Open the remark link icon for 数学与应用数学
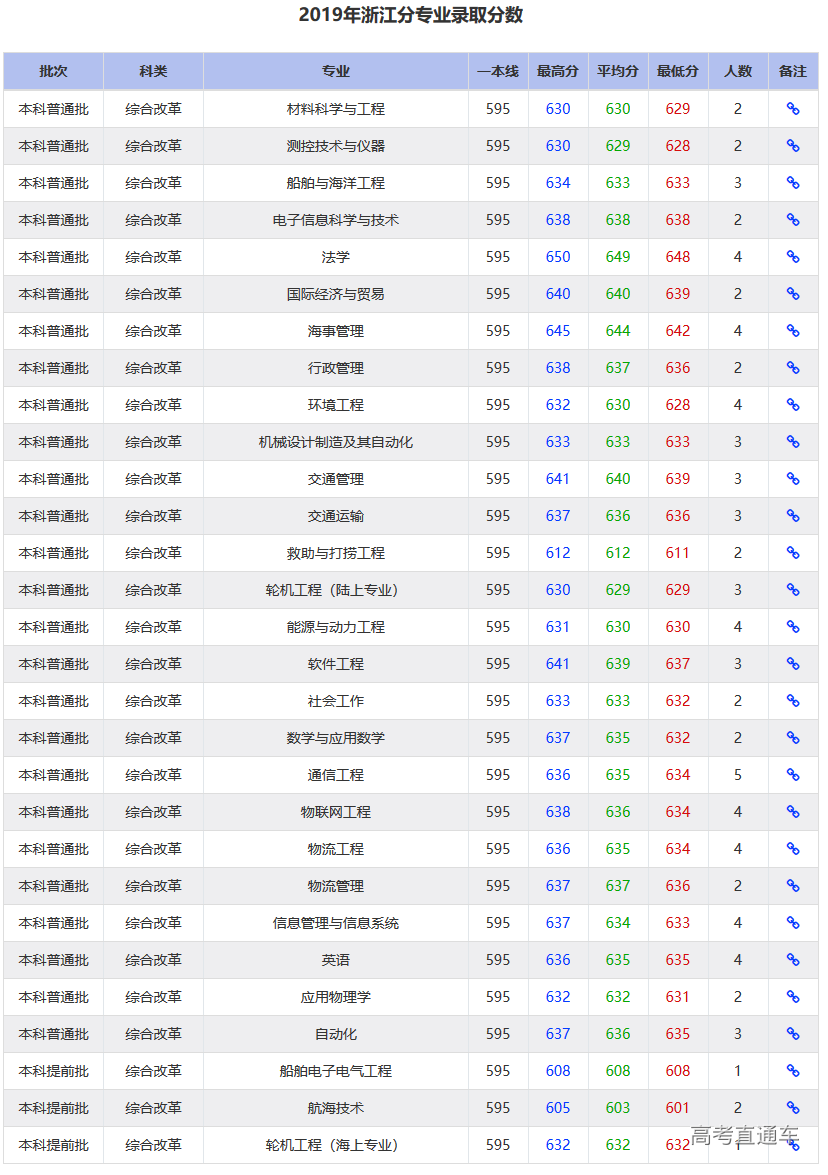Viewport: 828px width, 1175px height. pyautogui.click(x=792, y=738)
